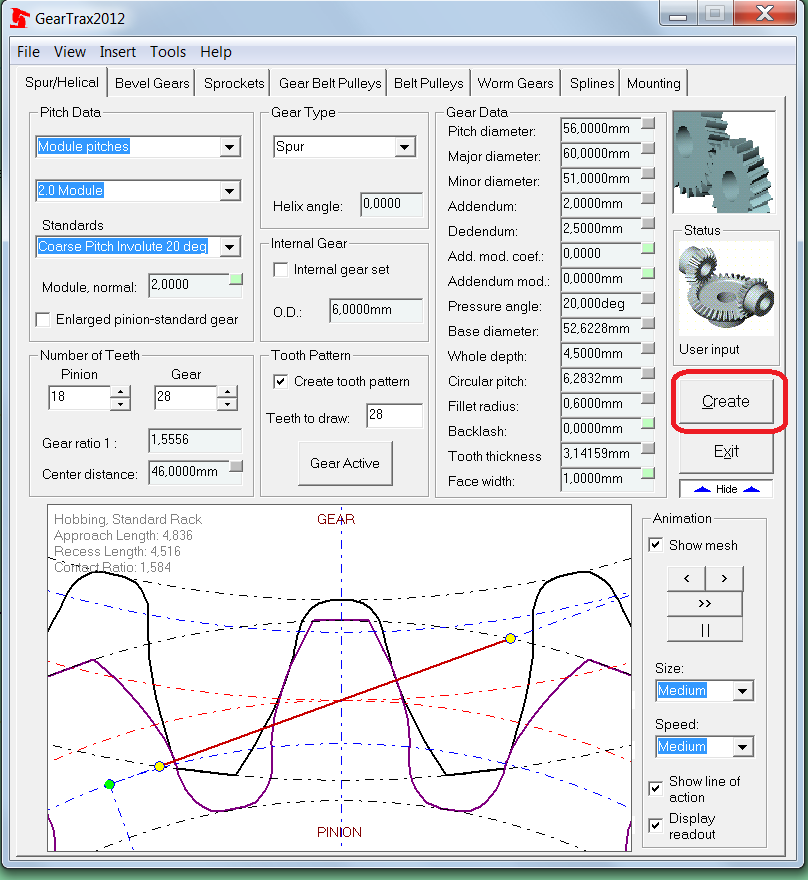Click the gray square beside Fillet radius
Viewport: 808px width, 880px height.
pos(648,398)
